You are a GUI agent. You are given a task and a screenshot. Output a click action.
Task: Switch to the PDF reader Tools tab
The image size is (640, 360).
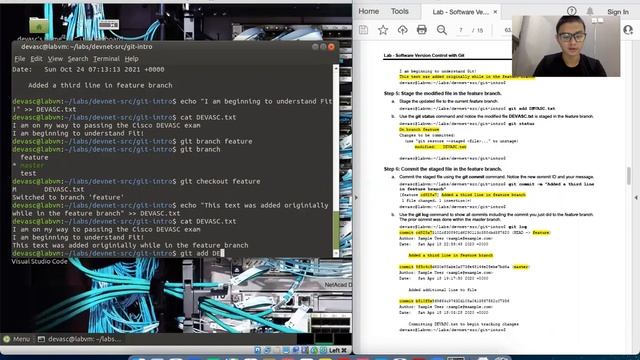[x=400, y=11]
